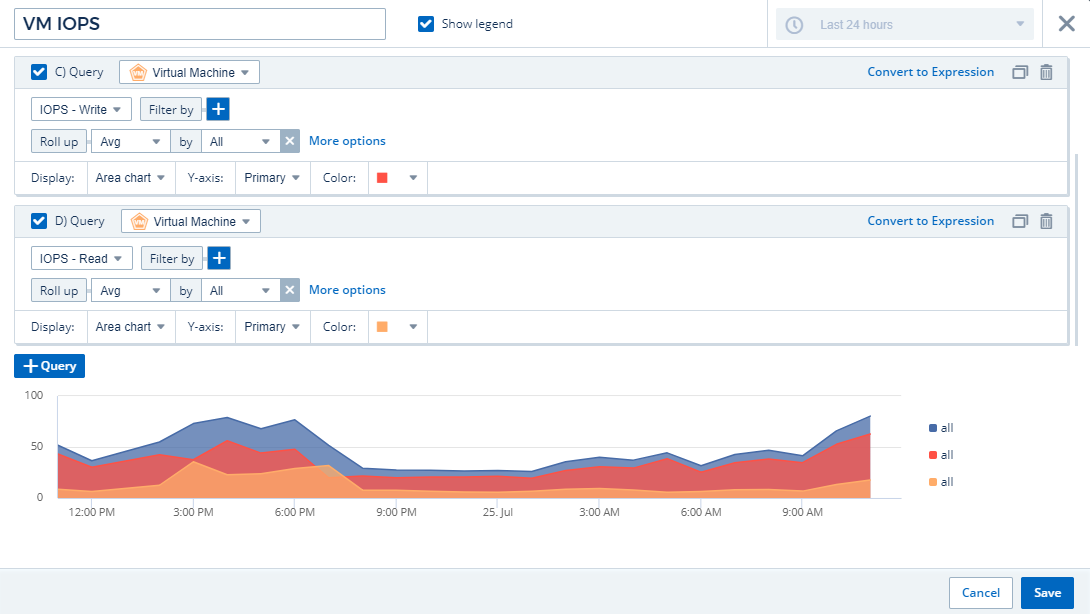Duplicate Query C using the copy icon

pos(1020,72)
